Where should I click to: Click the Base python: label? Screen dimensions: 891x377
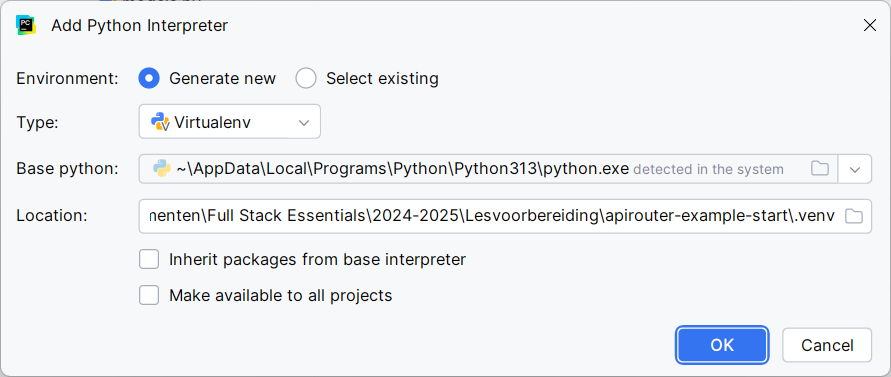(x=67, y=169)
